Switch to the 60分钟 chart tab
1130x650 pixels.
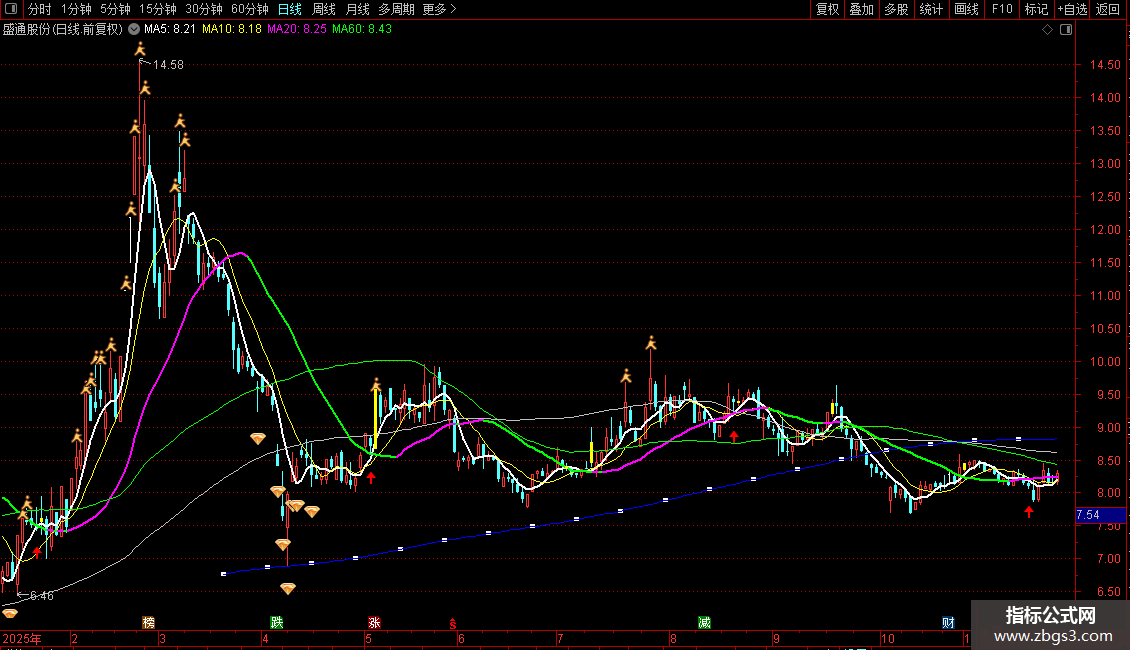coord(250,10)
